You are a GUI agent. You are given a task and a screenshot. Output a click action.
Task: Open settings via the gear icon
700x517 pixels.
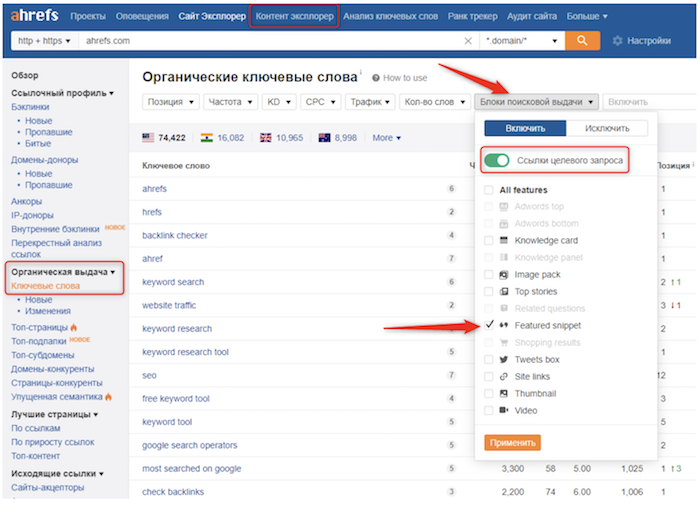617,41
